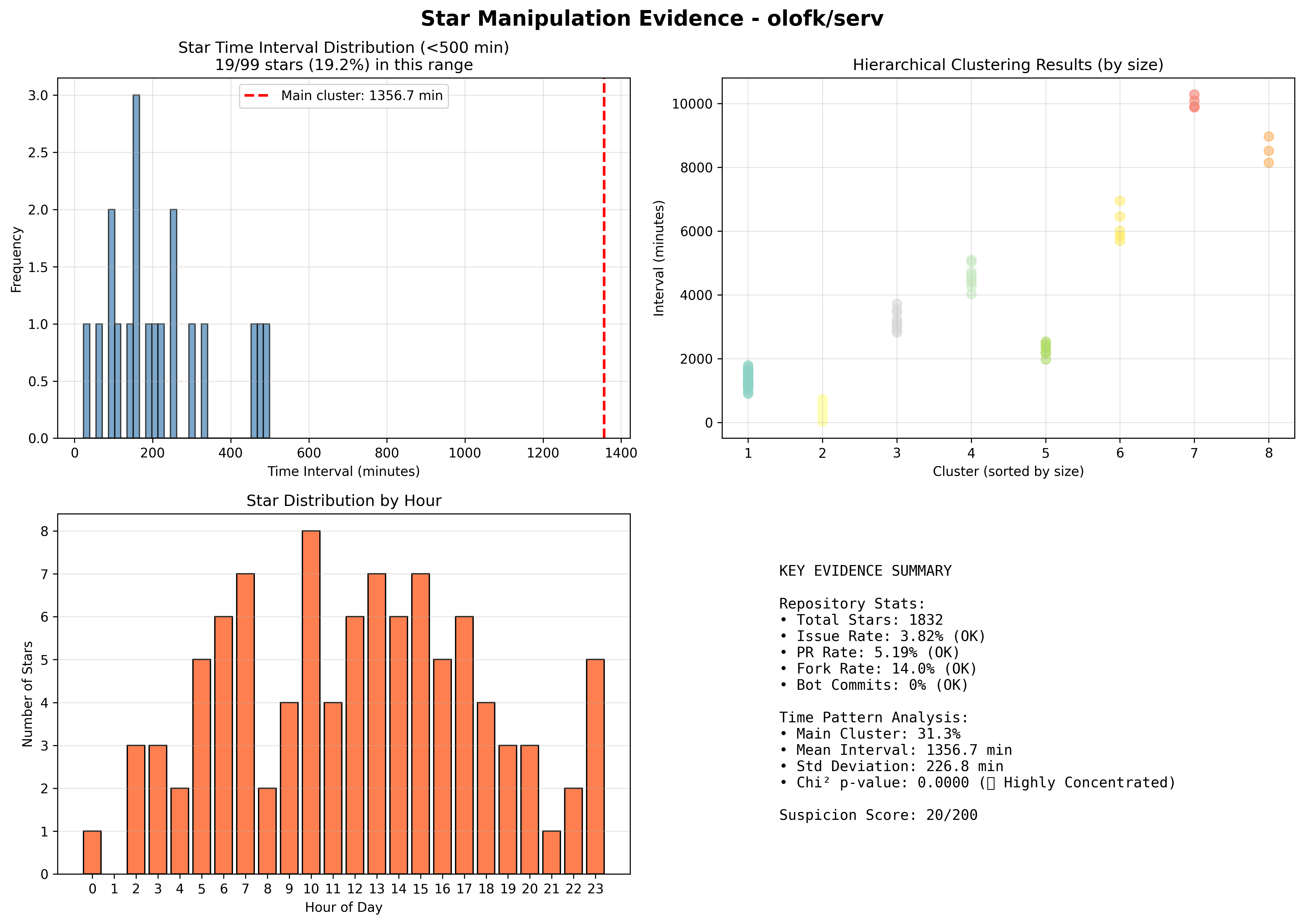
Task: Click the "PR Rate: 5.19% (OK)" line
Action: tap(869, 652)
